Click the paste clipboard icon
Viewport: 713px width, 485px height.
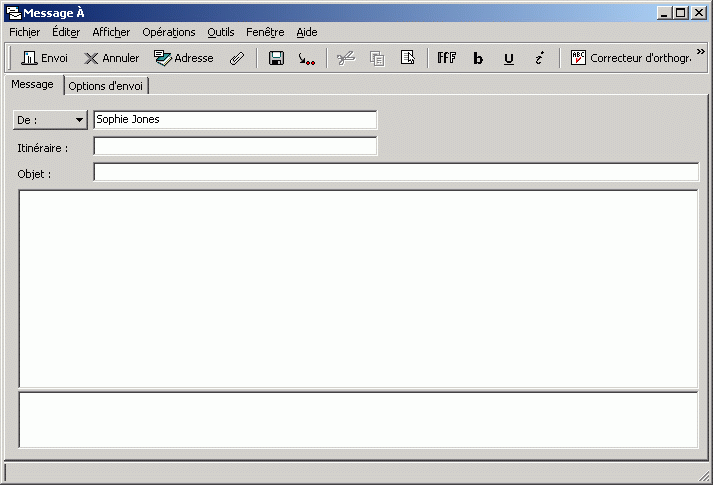click(407, 58)
